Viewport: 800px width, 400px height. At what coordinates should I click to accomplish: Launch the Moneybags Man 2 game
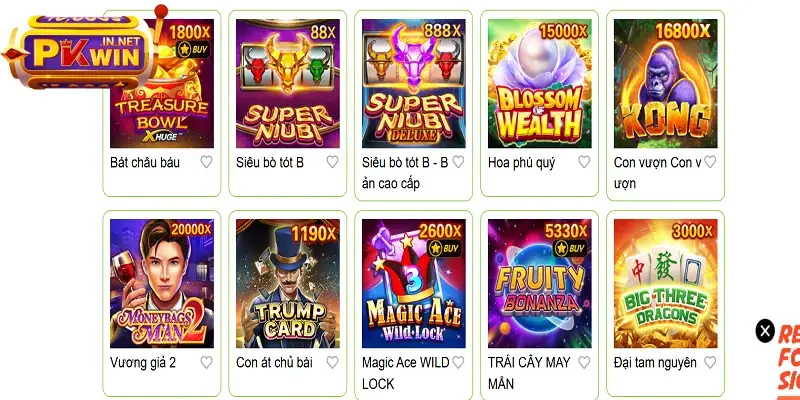(x=161, y=284)
